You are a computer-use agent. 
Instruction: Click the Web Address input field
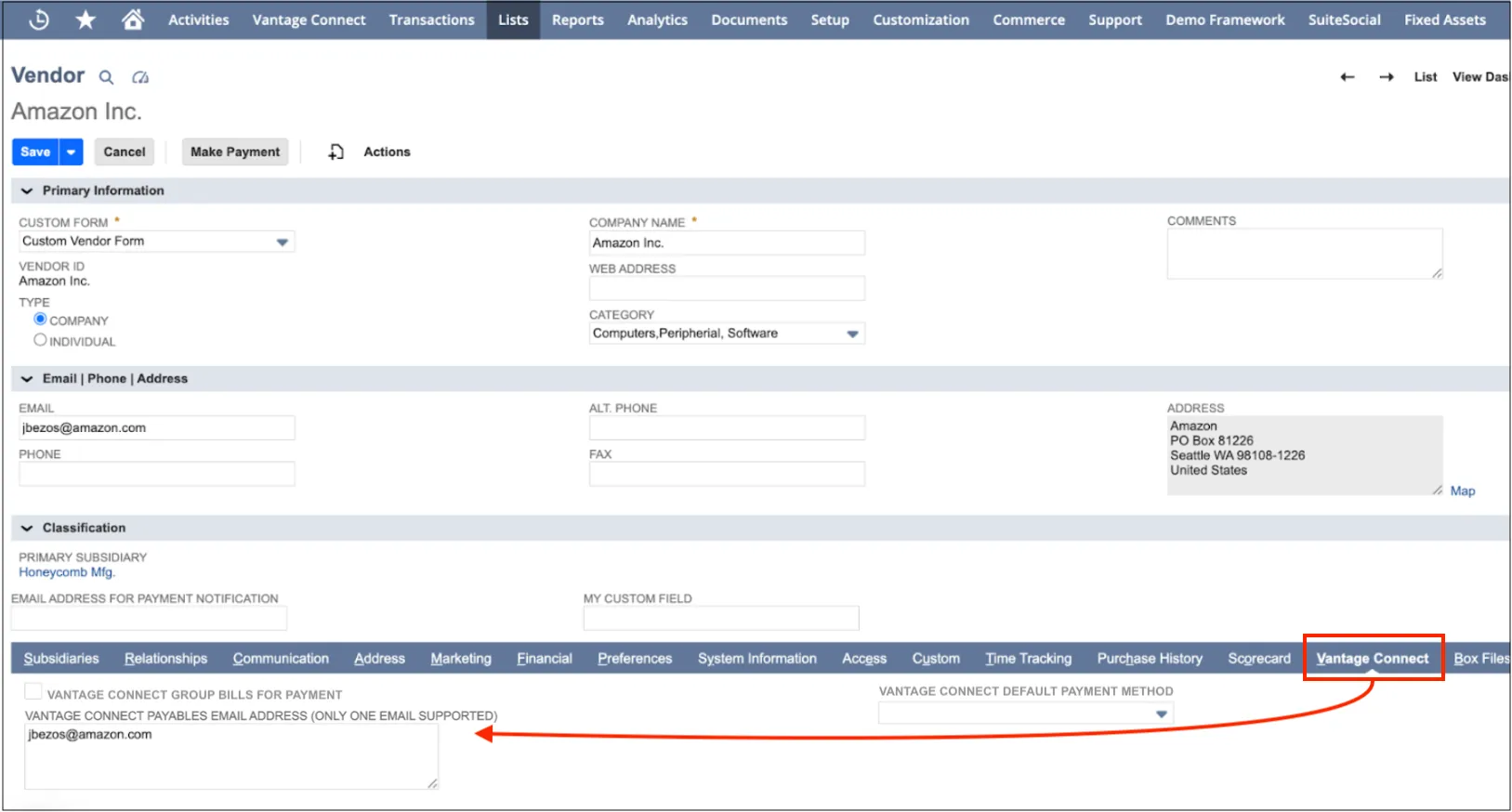[727, 288]
